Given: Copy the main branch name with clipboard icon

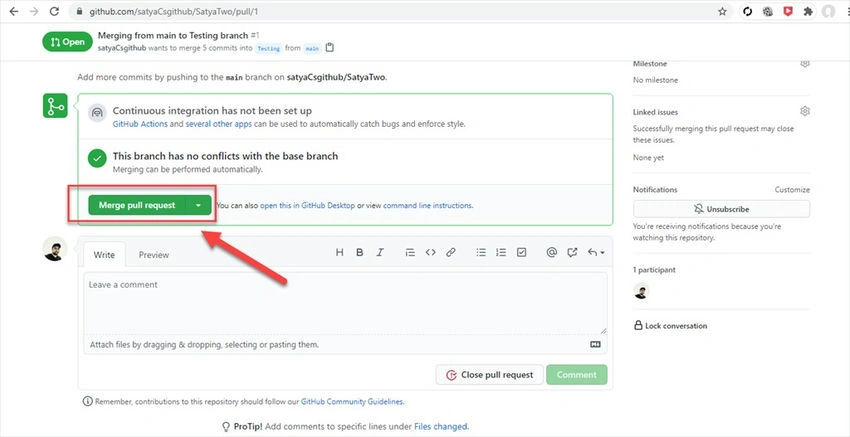Looking at the screenshot, I should (x=330, y=48).
